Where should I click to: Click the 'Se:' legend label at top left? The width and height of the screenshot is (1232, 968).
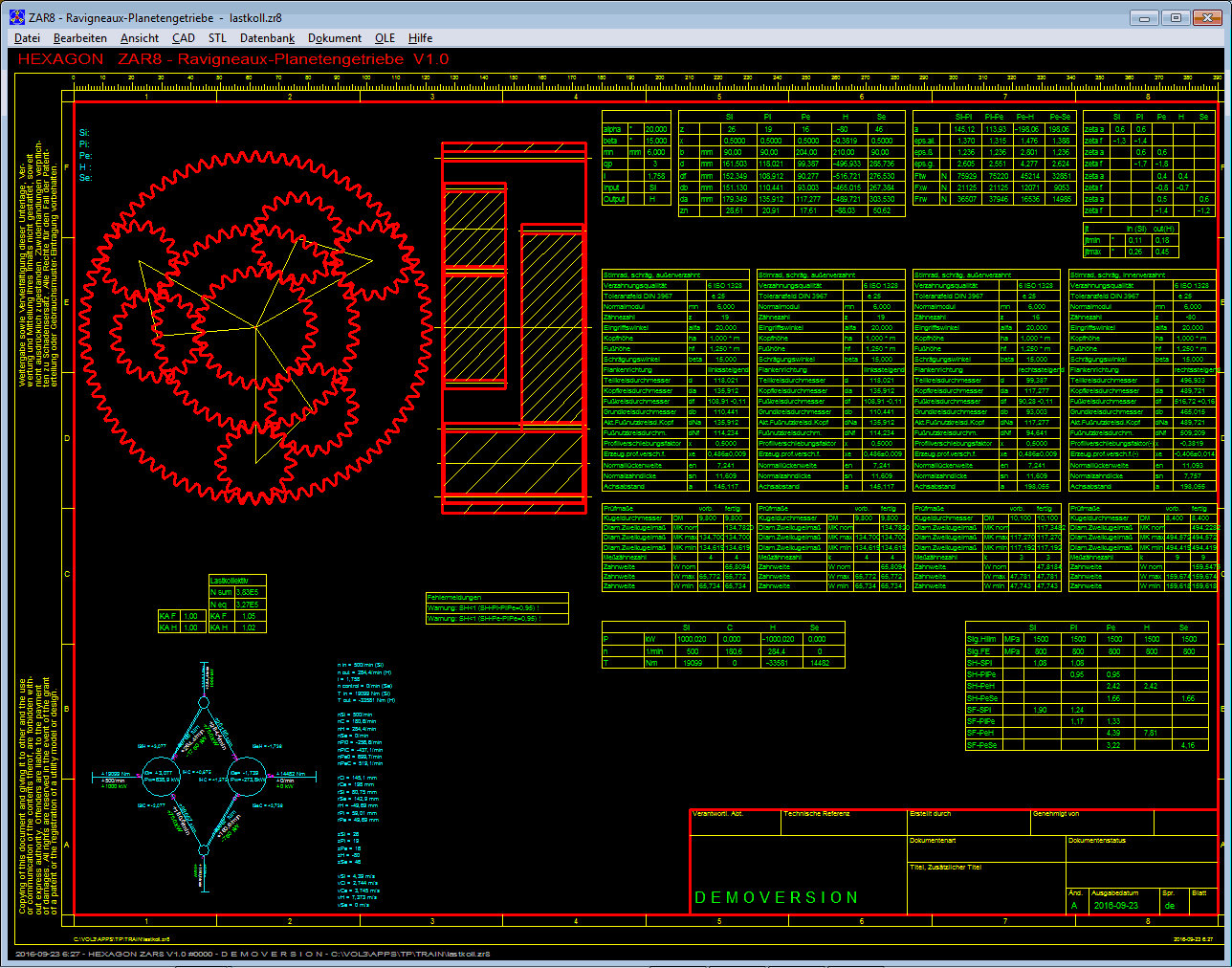tap(86, 179)
